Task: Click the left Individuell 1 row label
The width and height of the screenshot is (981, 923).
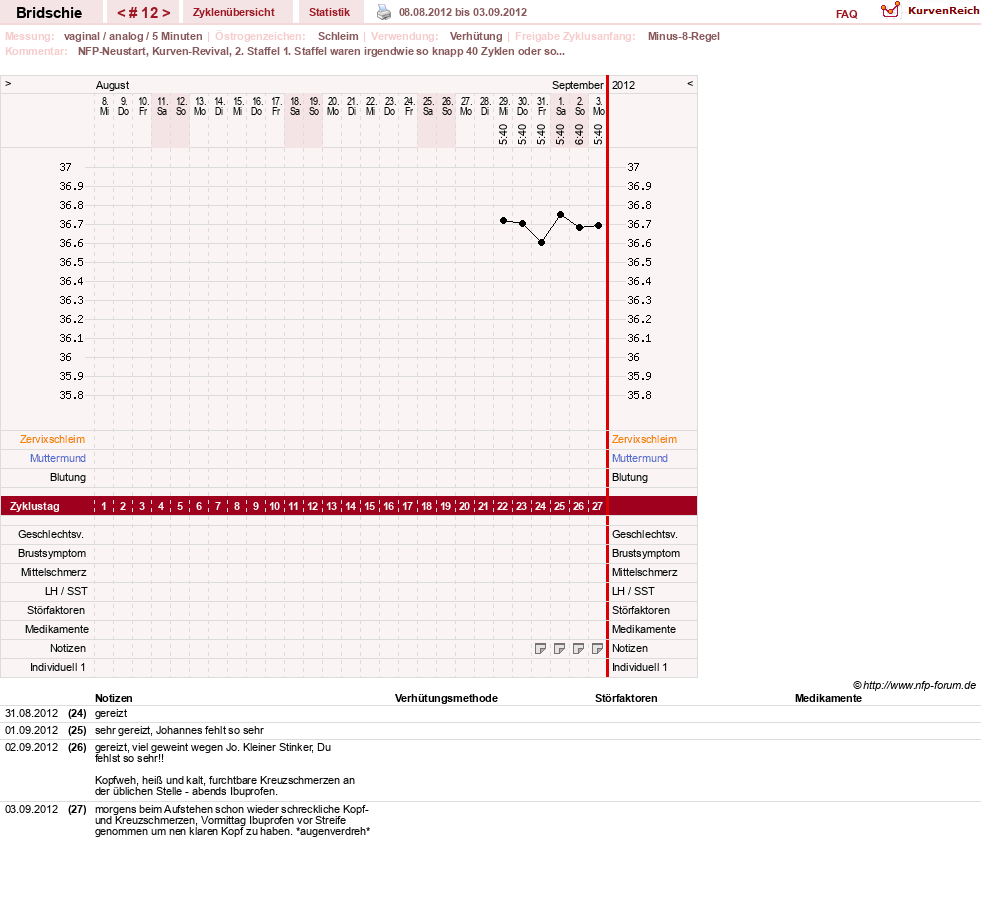Action: click(x=58, y=668)
